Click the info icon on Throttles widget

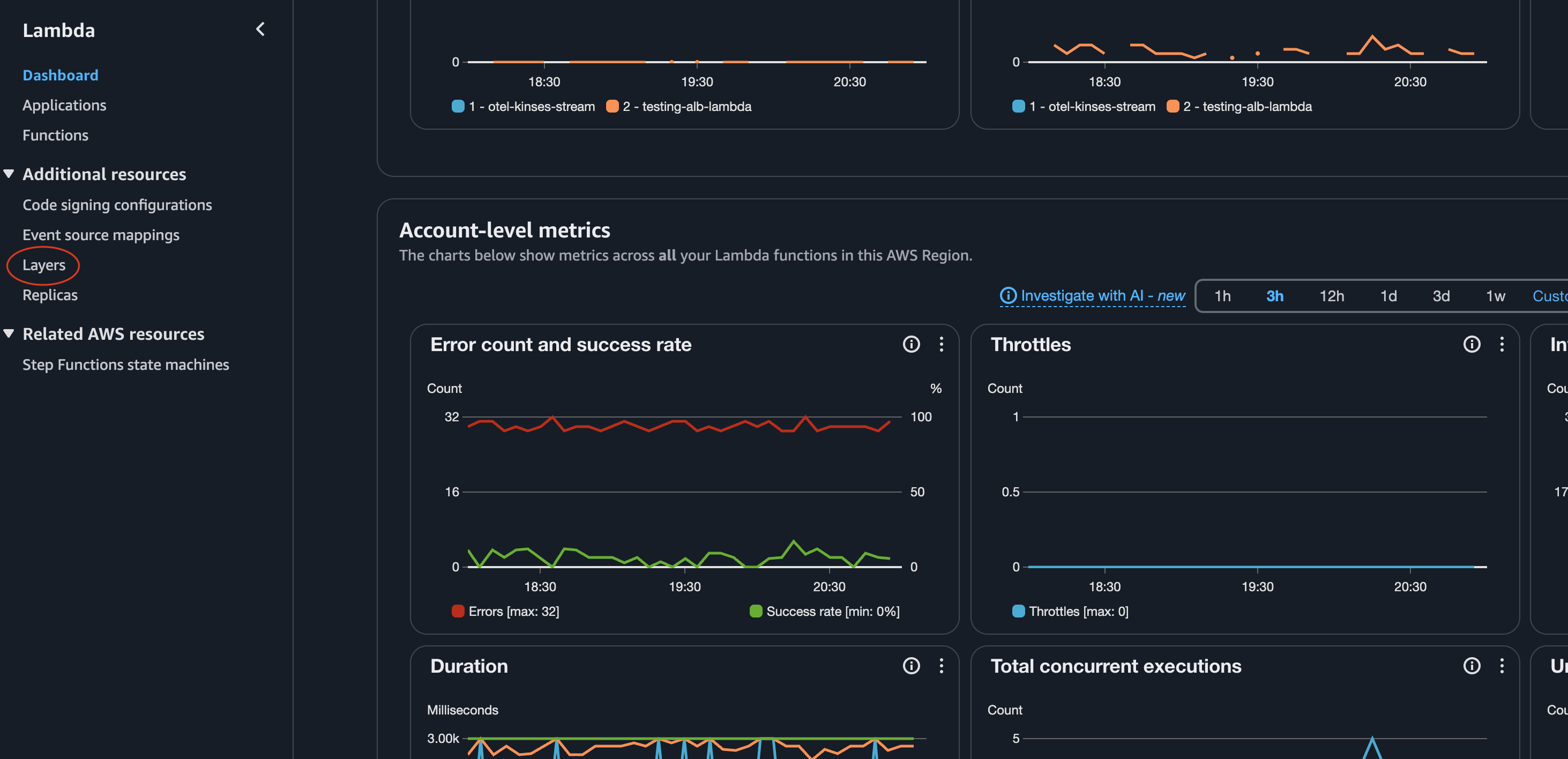pyautogui.click(x=1472, y=345)
